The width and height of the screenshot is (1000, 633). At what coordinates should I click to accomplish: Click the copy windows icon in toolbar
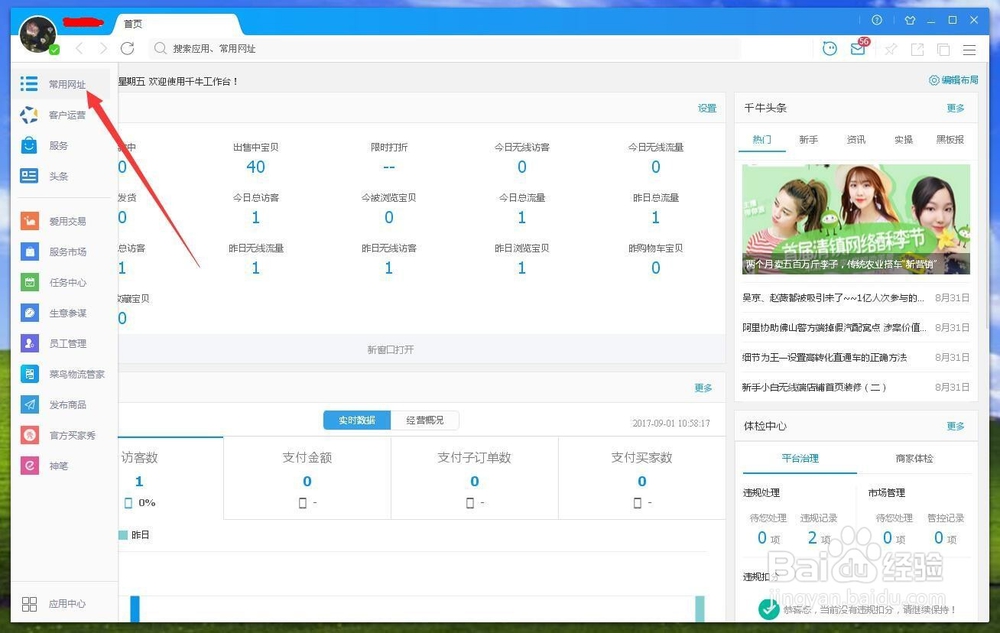click(943, 49)
